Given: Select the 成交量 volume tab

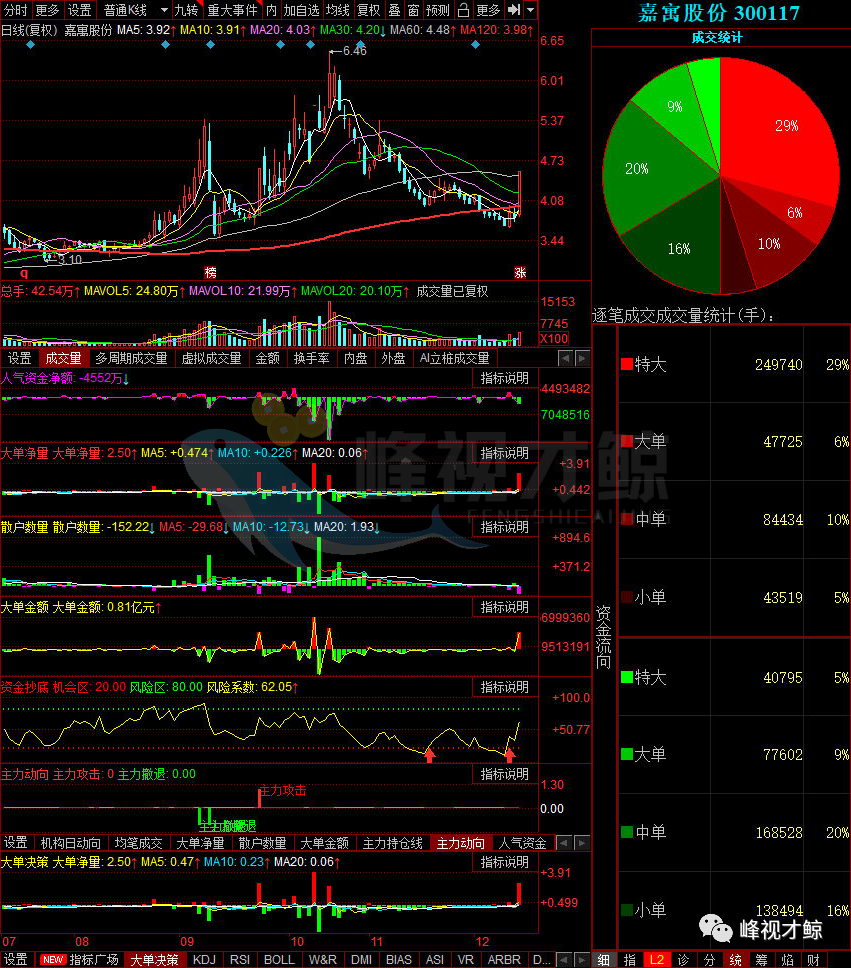Looking at the screenshot, I should point(63,358).
